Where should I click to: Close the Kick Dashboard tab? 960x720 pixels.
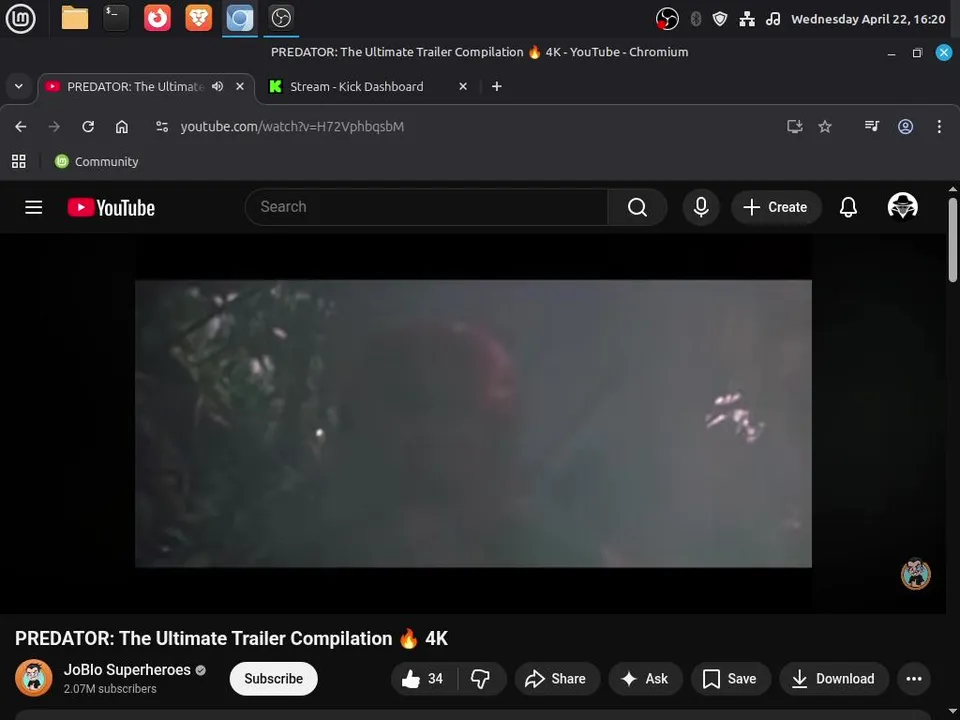(x=463, y=86)
